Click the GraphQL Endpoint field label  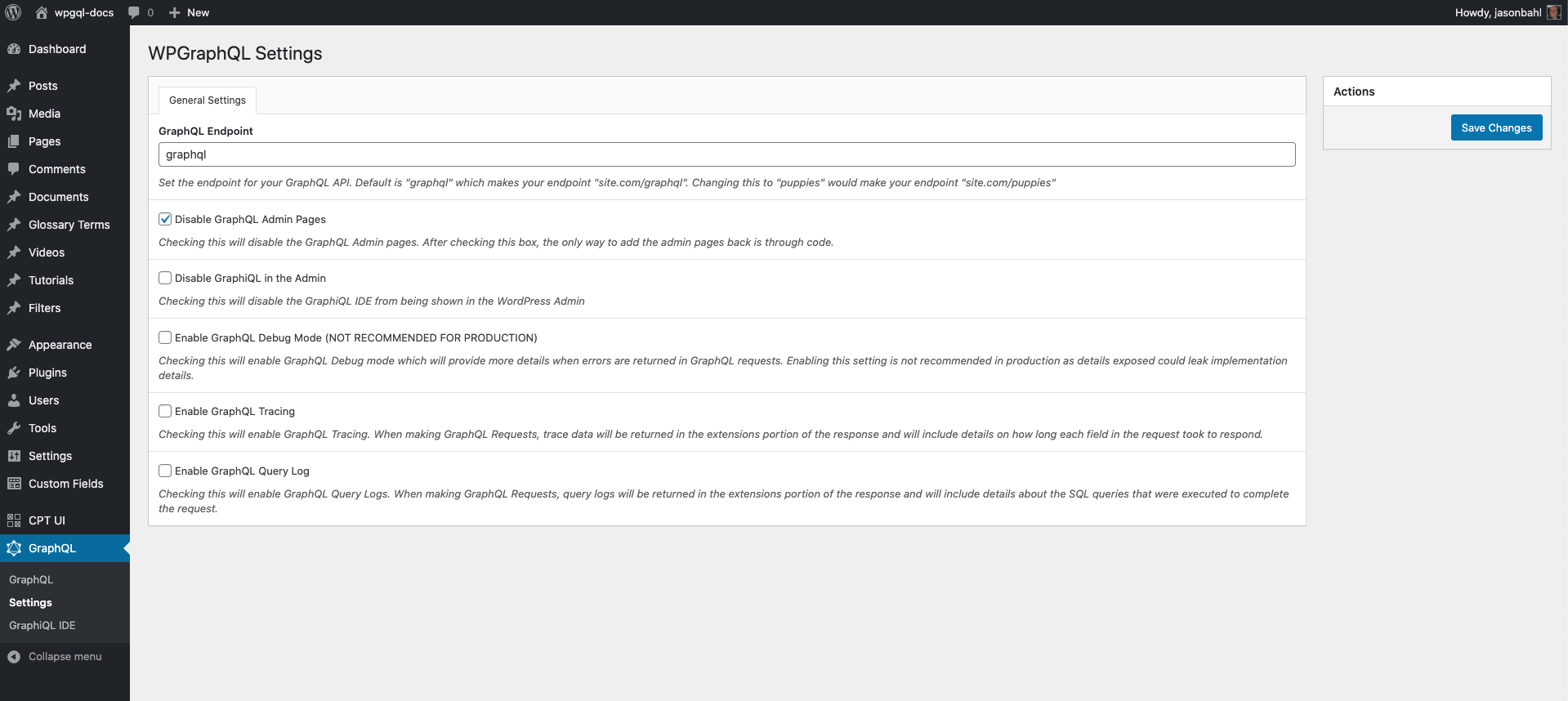[206, 131]
